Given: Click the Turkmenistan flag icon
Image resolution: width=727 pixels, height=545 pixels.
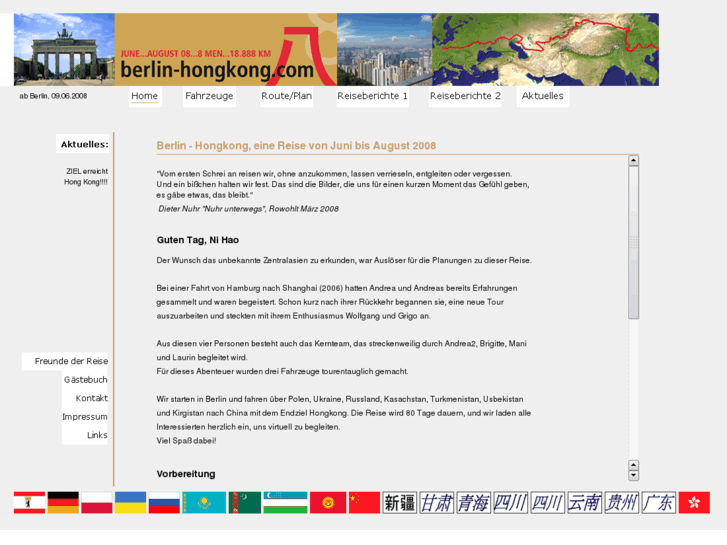Looking at the screenshot, I should (x=245, y=502).
